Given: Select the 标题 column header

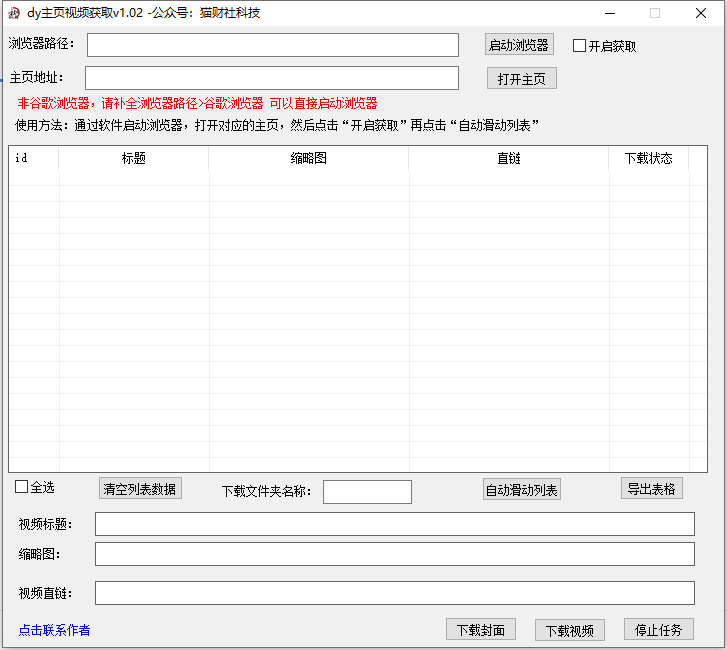Looking at the screenshot, I should (x=134, y=158).
